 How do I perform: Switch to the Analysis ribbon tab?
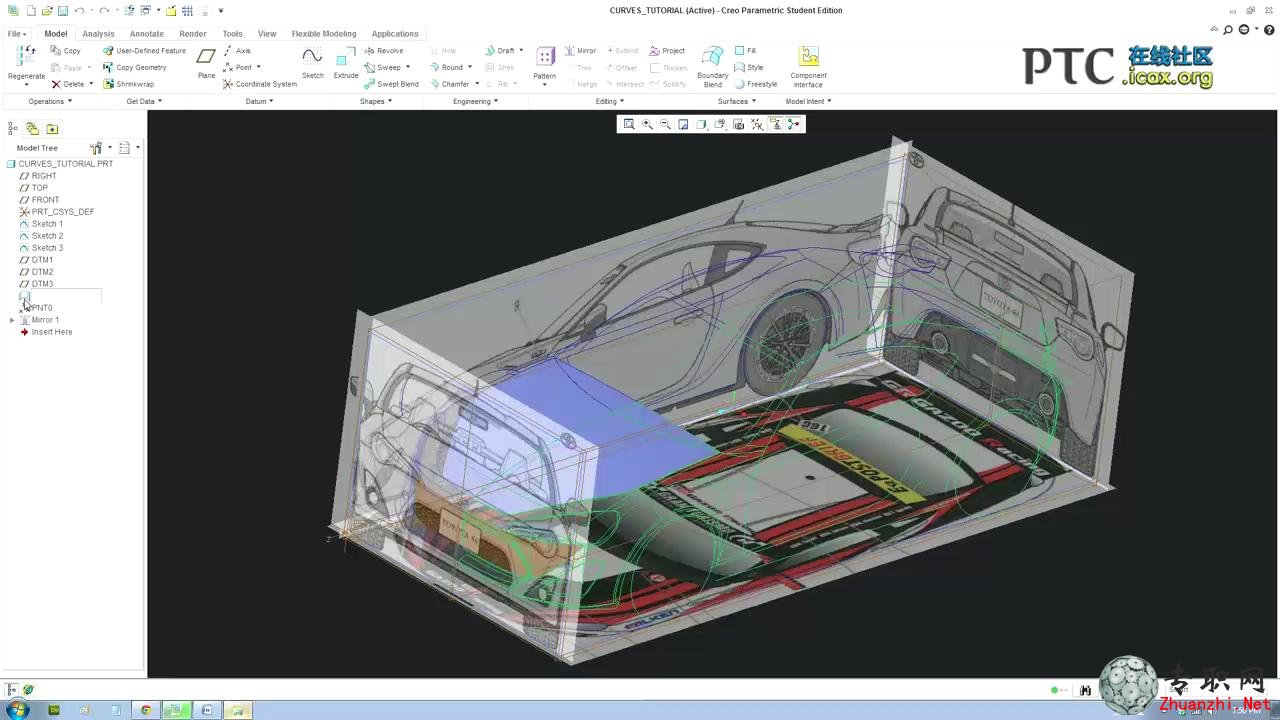pos(98,34)
